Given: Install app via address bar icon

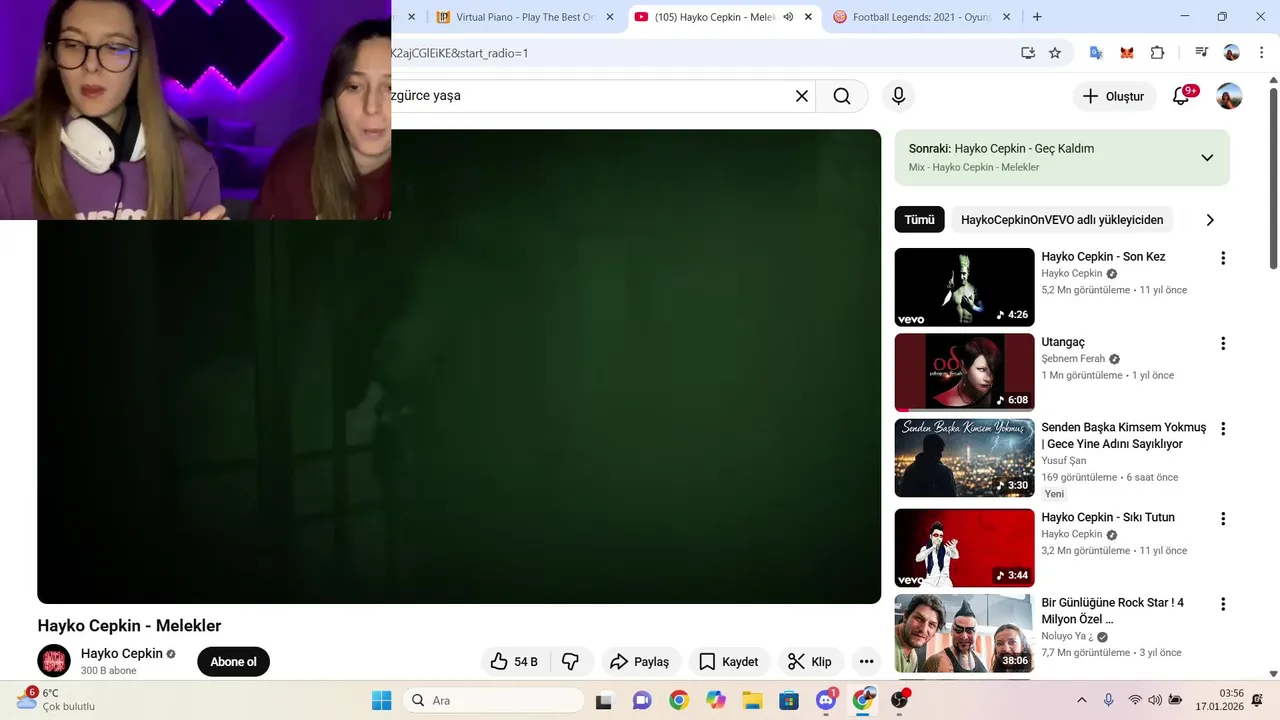Looking at the screenshot, I should pos(1028,53).
